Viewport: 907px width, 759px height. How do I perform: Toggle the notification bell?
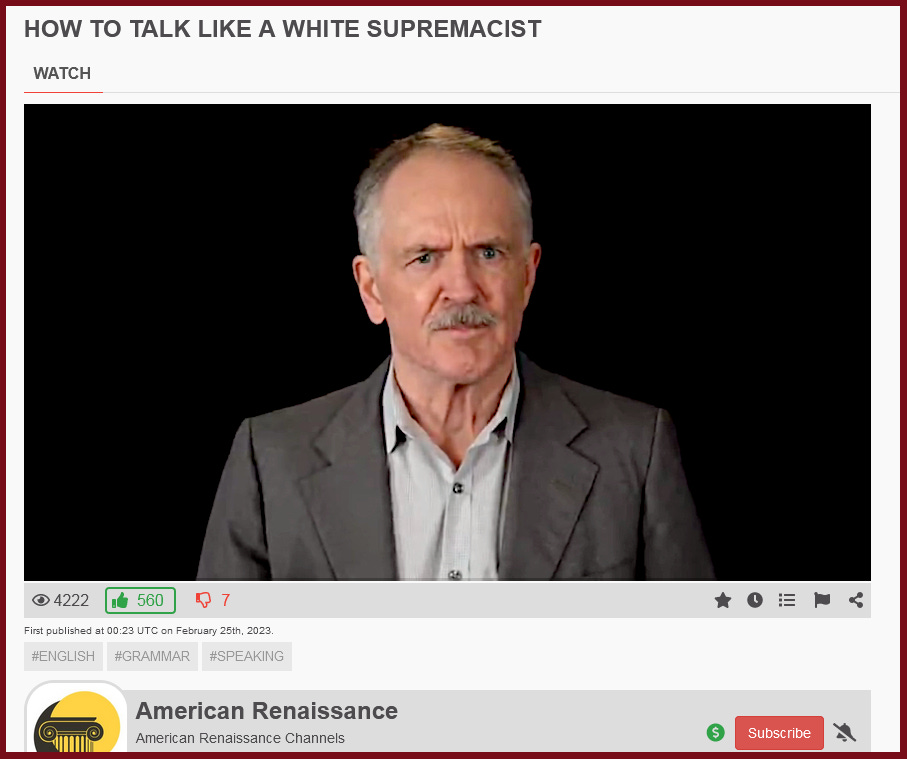coord(845,732)
